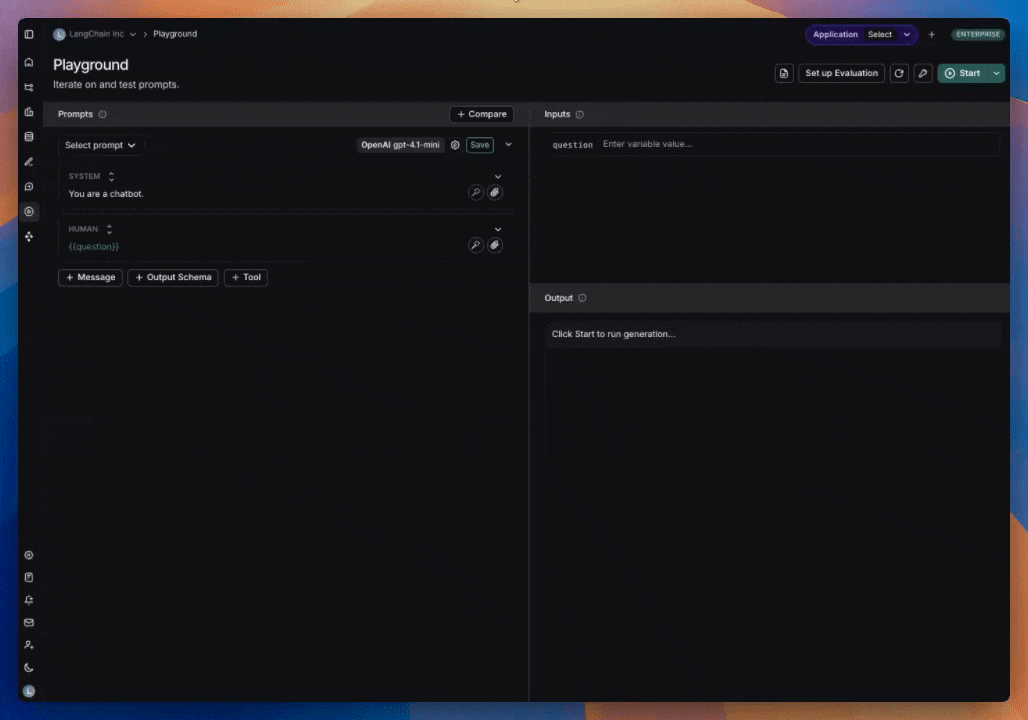Expand the Save button dropdown arrow
Screen dimensions: 1028x720
point(509,145)
